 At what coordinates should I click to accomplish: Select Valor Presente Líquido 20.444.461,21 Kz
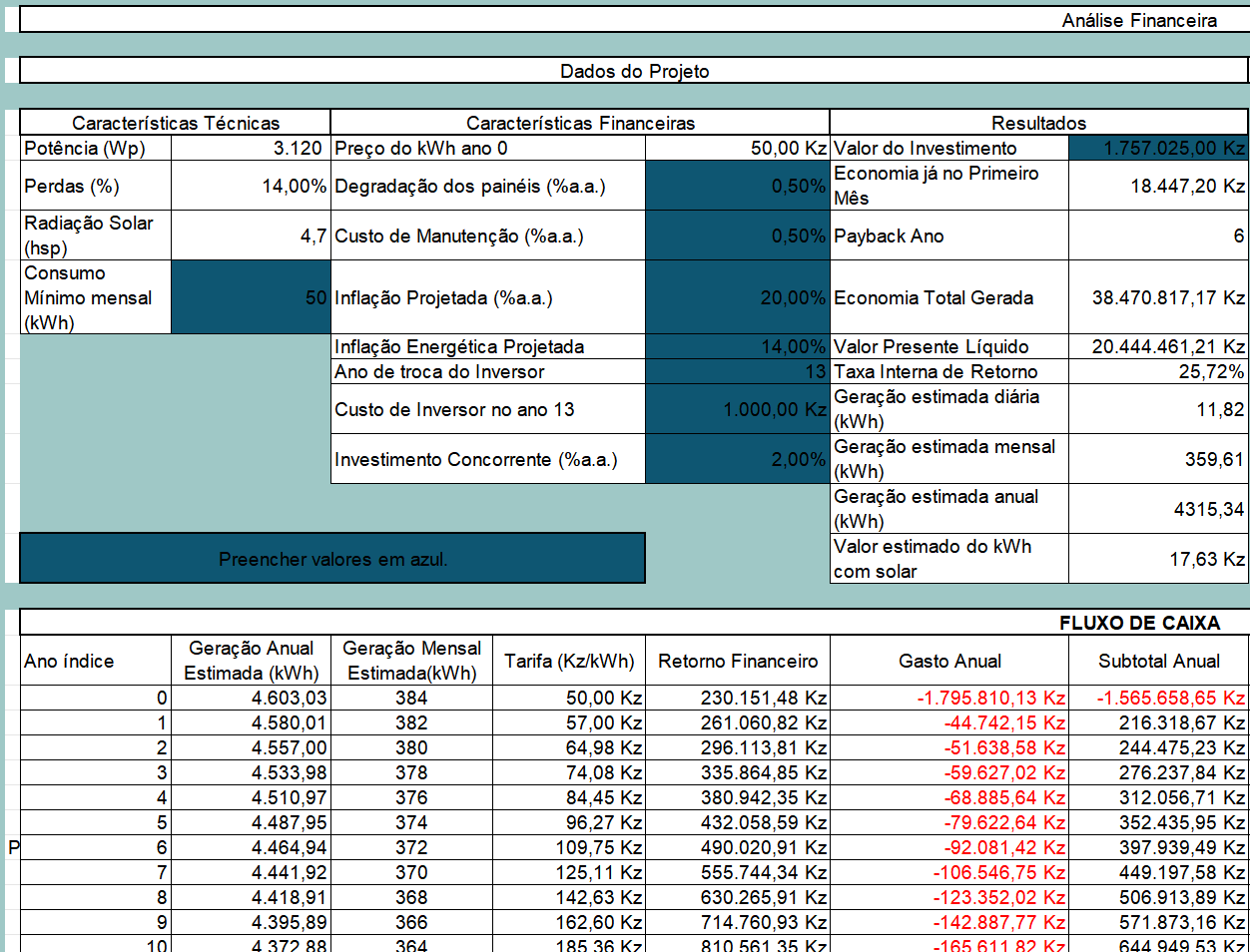tap(1158, 346)
